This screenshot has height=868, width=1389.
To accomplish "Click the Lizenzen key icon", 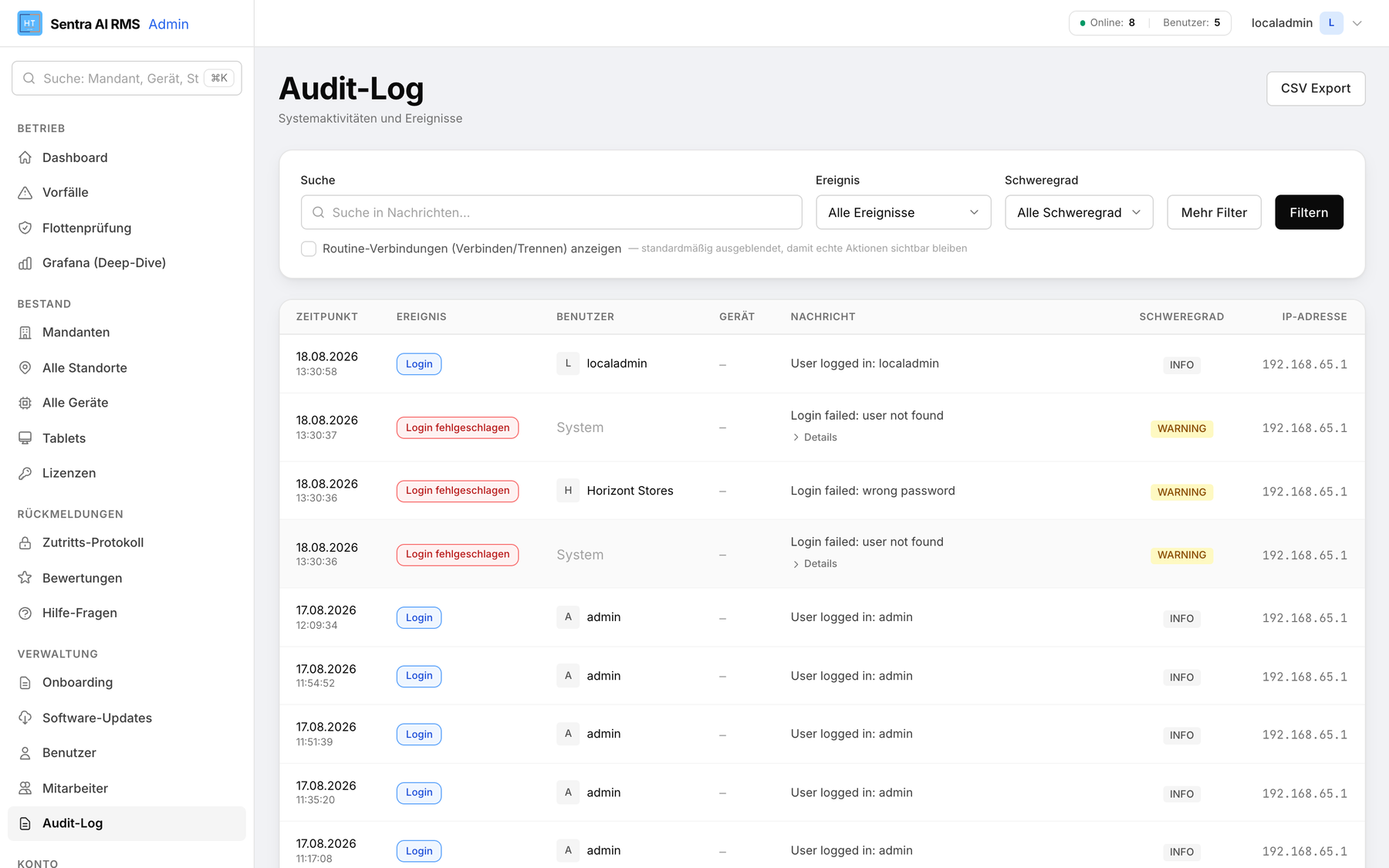I will click(x=25, y=473).
